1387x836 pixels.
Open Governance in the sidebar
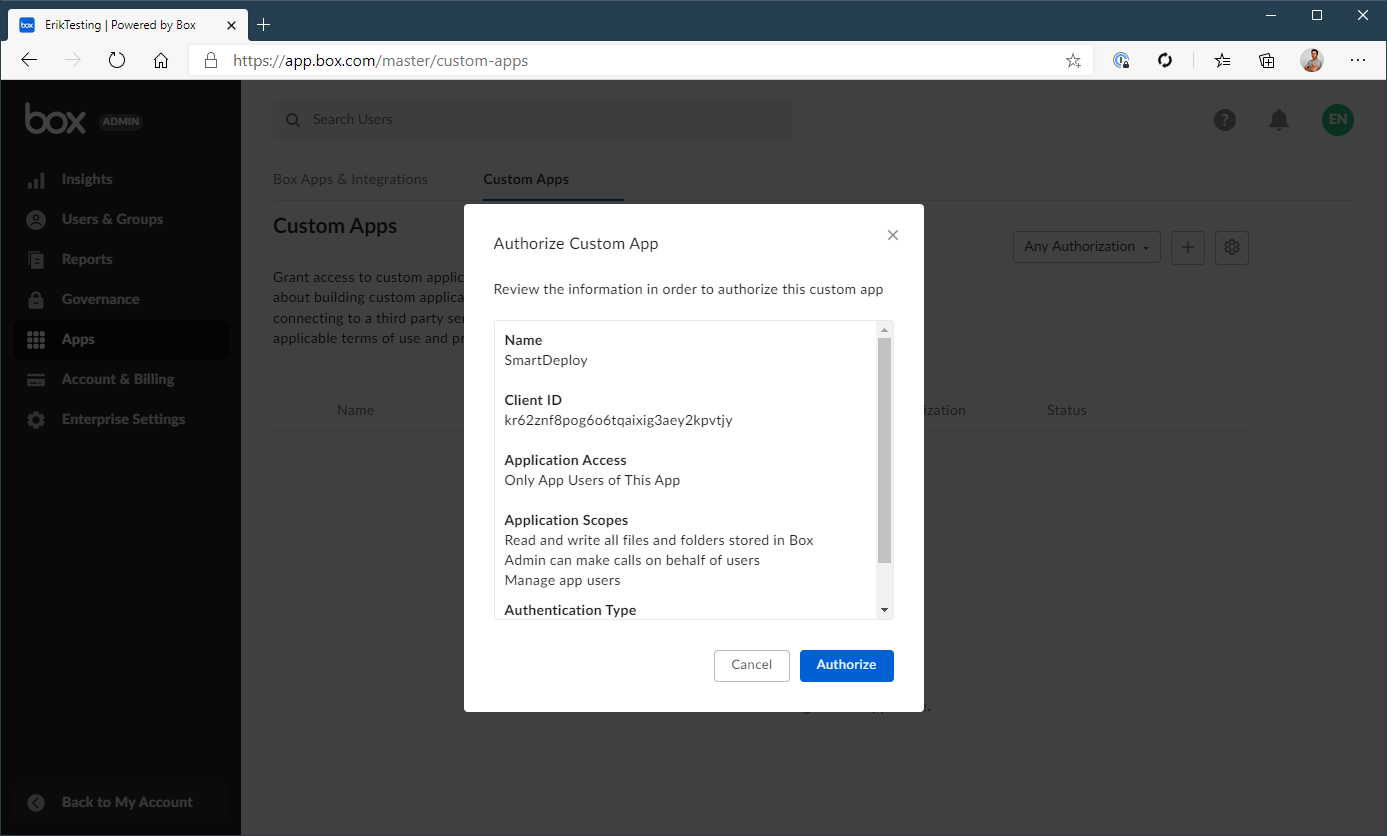(120, 300)
